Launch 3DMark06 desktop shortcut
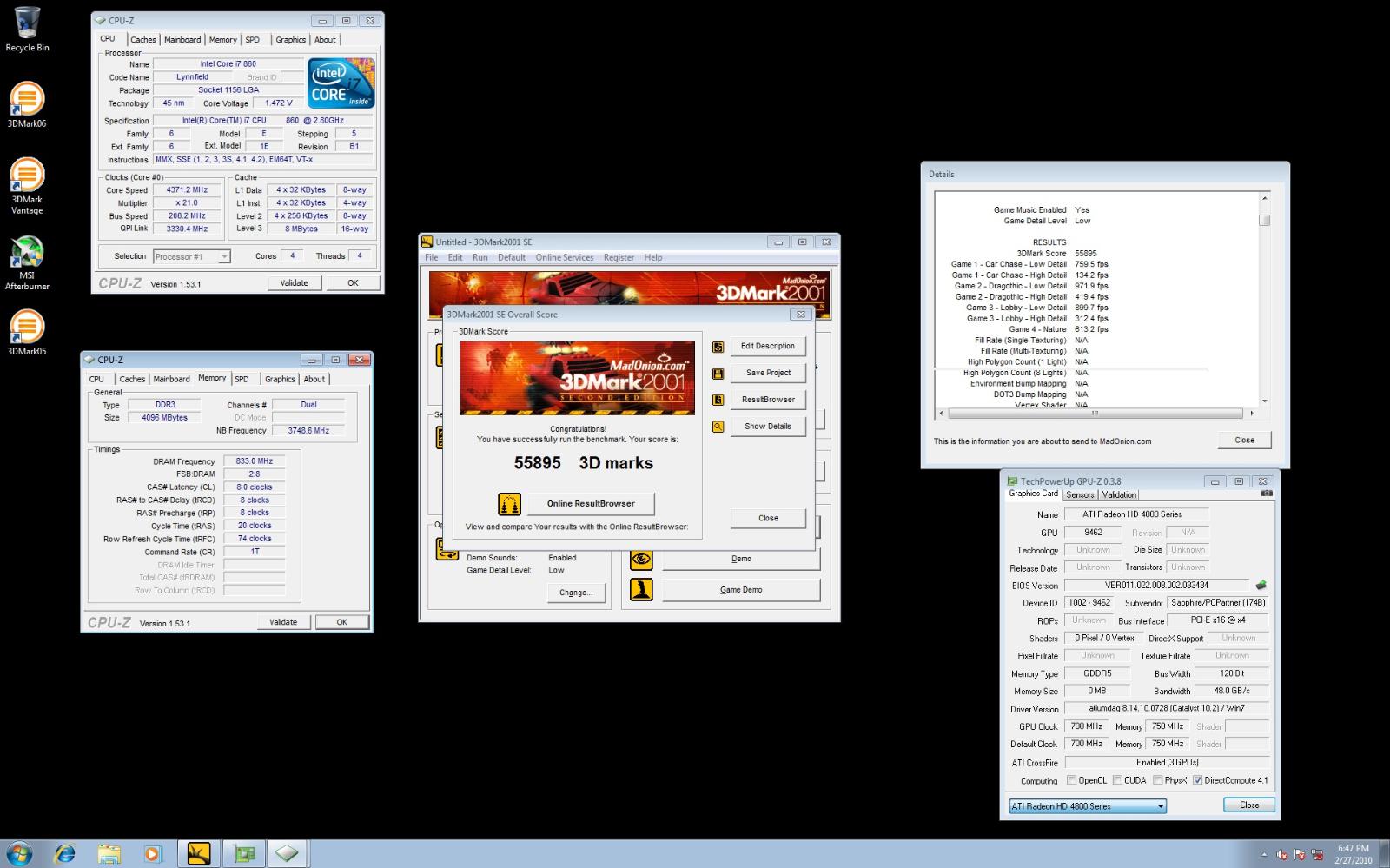Image resolution: width=1390 pixels, height=868 pixels. click(27, 104)
